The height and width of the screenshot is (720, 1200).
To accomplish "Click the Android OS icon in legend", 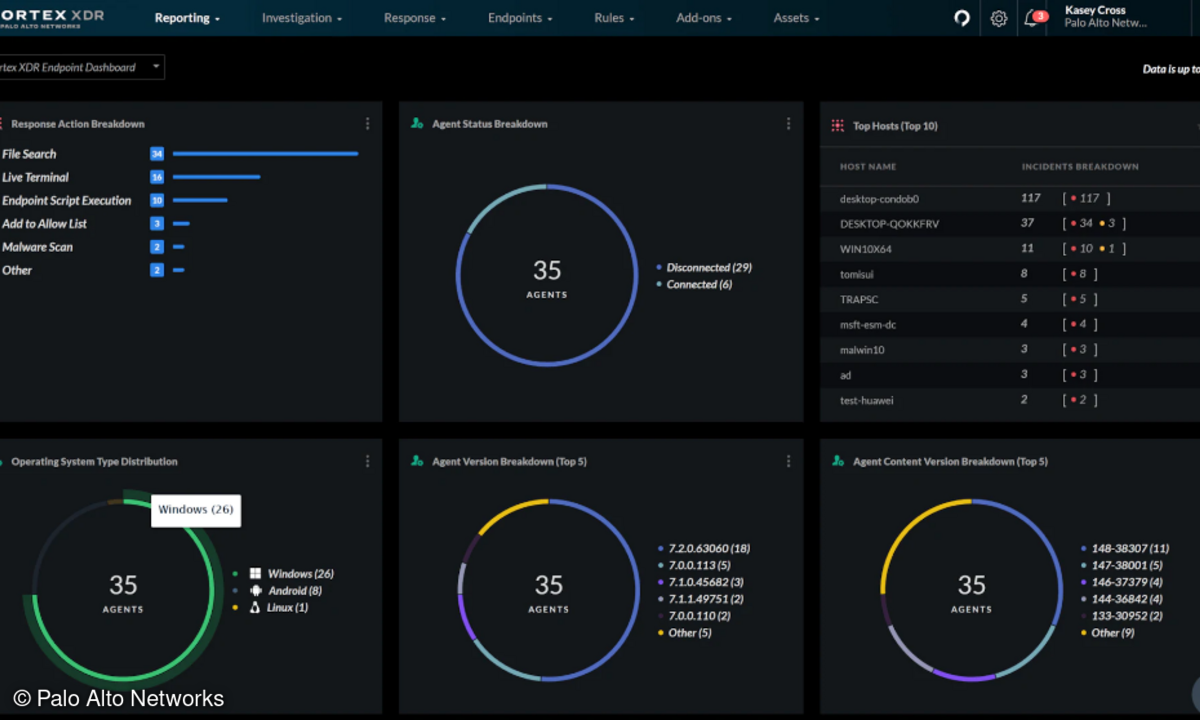I will pos(255,590).
